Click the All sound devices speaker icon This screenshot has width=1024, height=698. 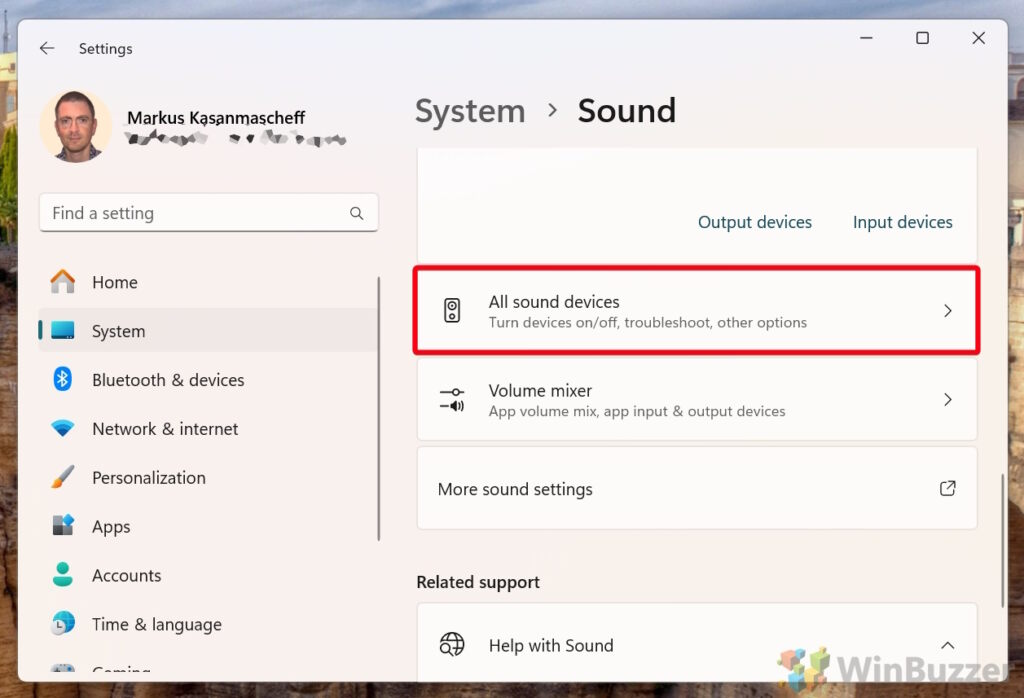pyautogui.click(x=453, y=310)
